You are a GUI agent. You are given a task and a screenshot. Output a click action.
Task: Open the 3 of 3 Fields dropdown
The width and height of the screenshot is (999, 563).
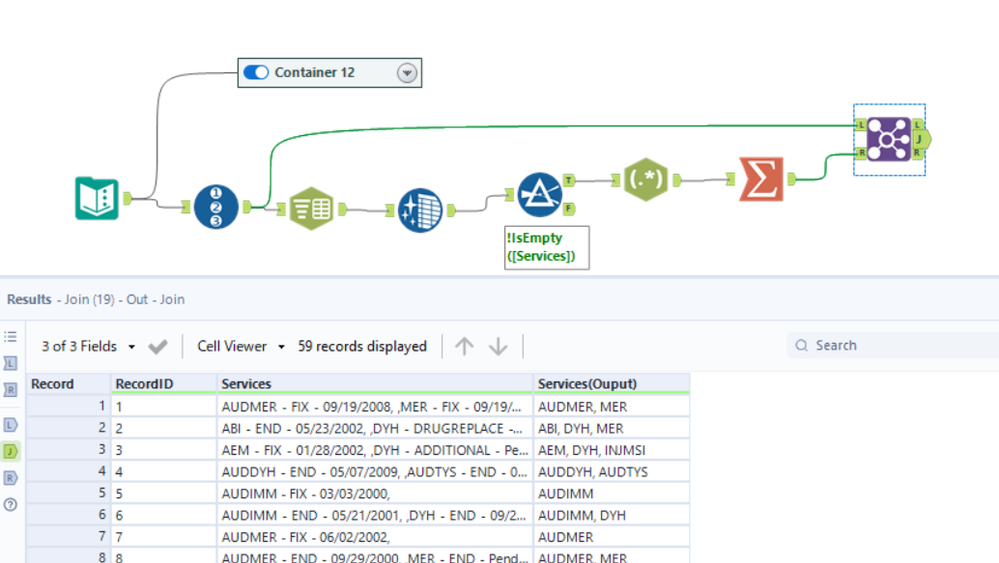click(x=89, y=346)
